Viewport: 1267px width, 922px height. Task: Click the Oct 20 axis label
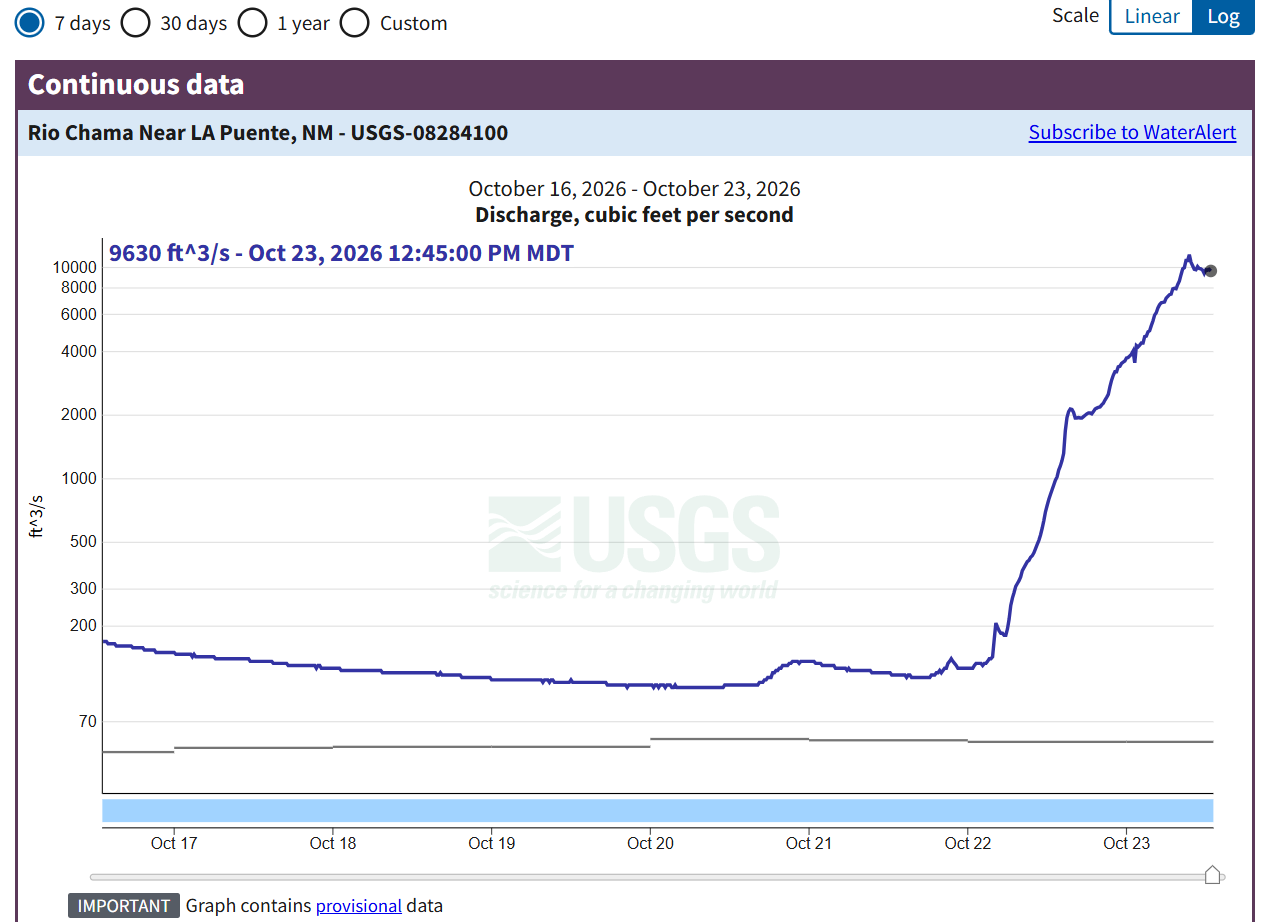click(650, 843)
